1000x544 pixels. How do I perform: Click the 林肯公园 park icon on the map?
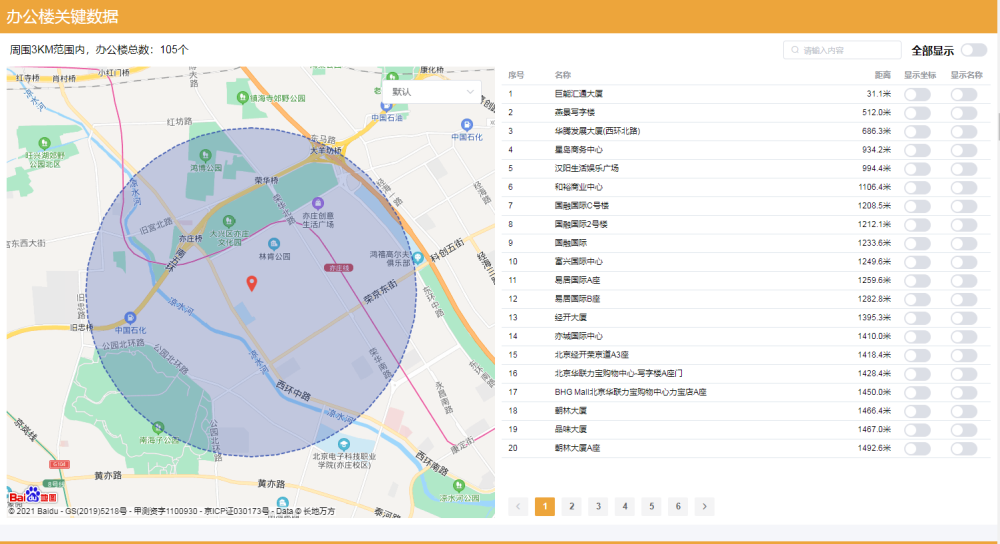(x=274, y=244)
